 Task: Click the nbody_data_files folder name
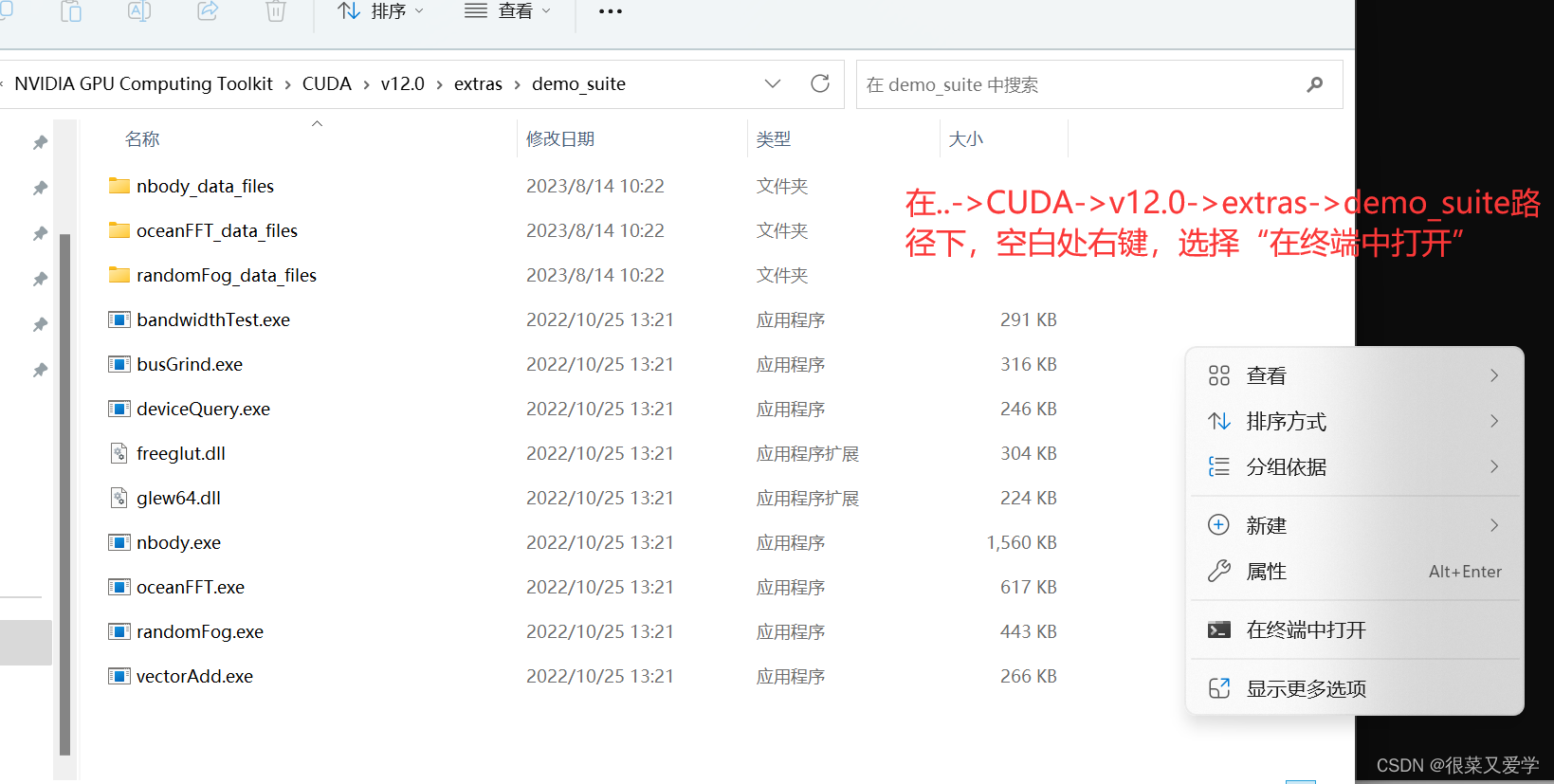tap(205, 186)
